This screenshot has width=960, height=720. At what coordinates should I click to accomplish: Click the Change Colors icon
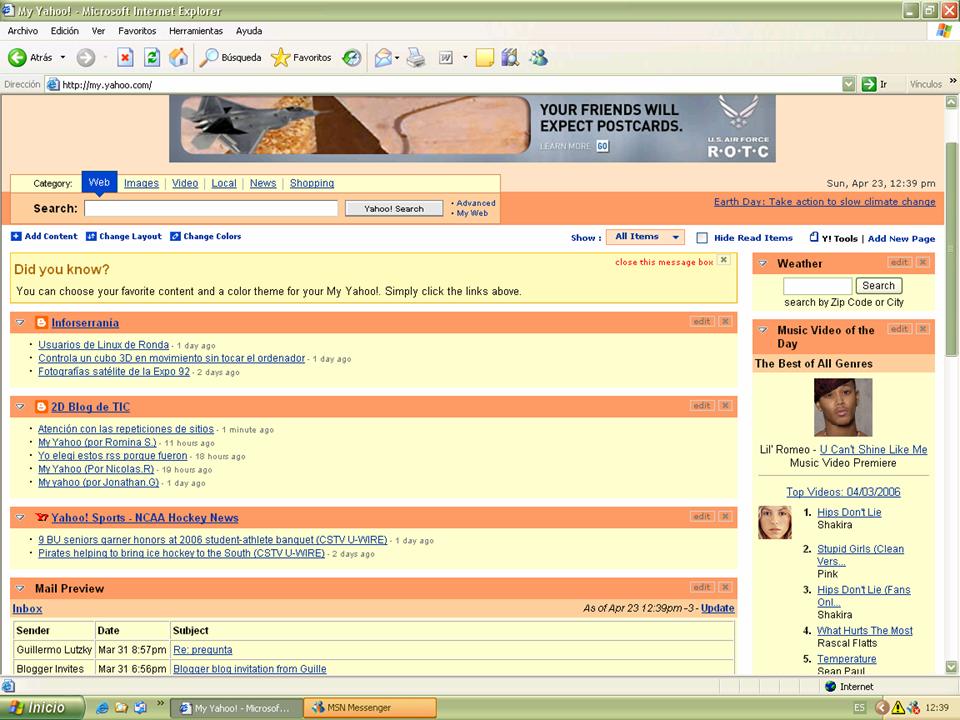(175, 236)
